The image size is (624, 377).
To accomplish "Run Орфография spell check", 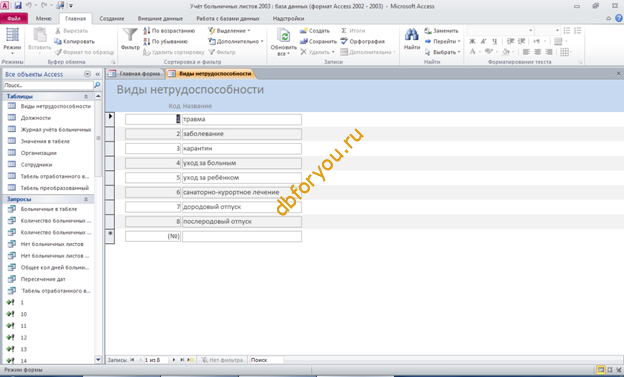I will 363,41.
